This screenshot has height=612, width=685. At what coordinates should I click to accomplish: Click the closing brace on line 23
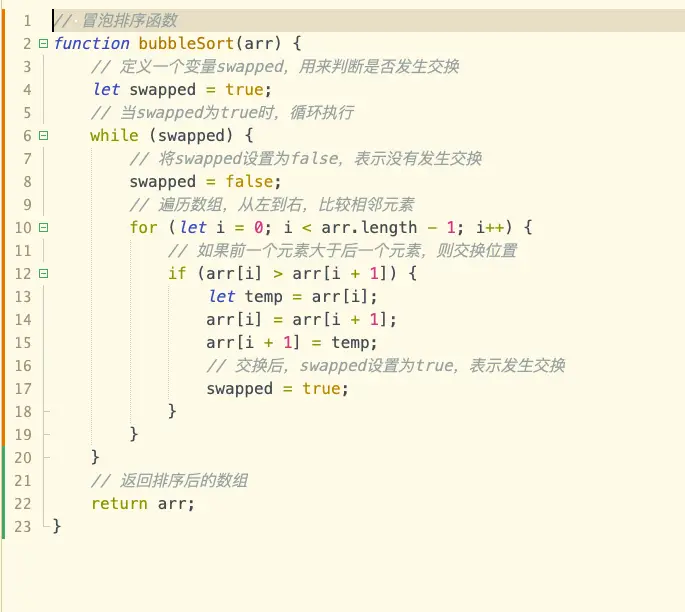pos(57,527)
